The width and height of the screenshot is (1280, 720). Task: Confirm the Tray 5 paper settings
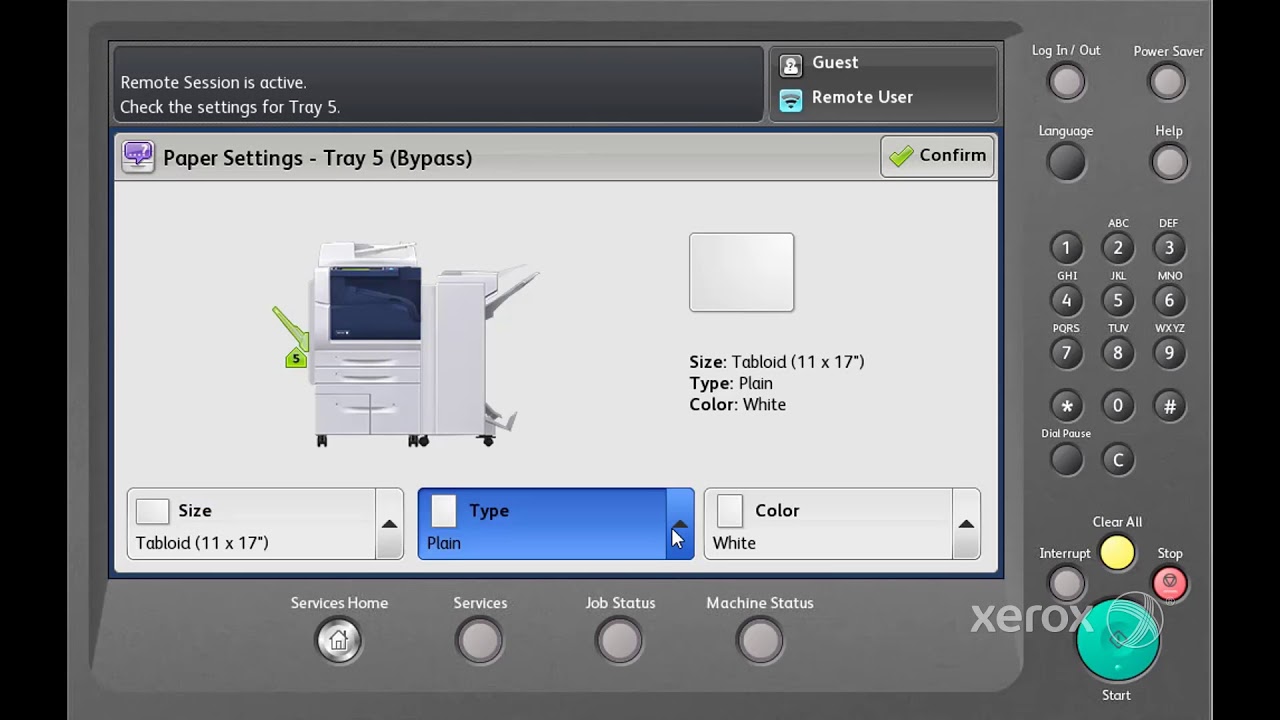(937, 156)
